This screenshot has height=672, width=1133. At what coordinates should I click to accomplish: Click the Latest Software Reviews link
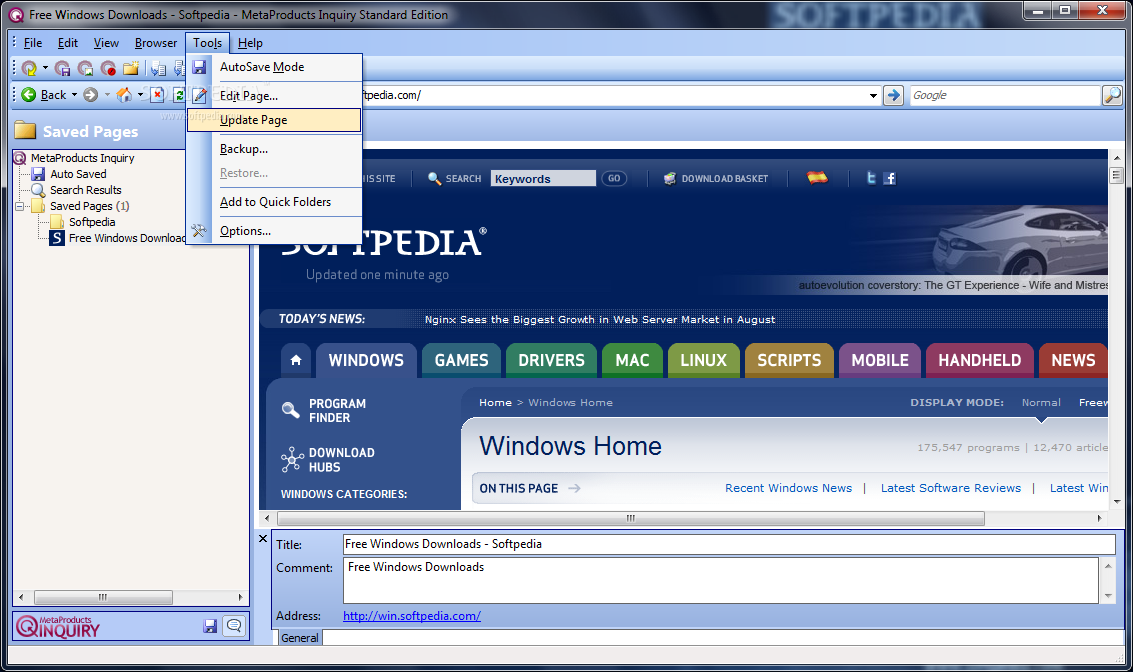(951, 488)
